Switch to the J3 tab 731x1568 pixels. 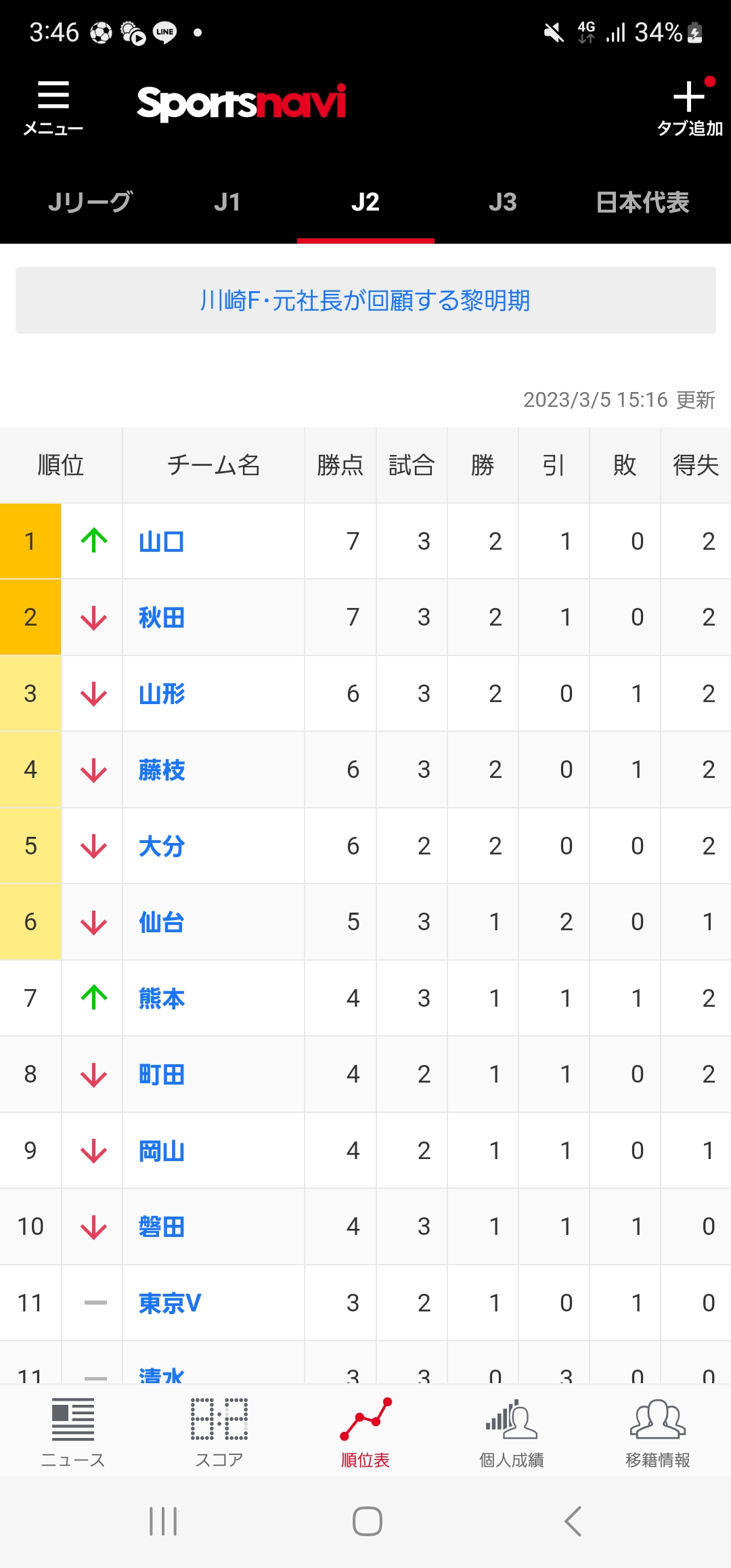pos(503,202)
